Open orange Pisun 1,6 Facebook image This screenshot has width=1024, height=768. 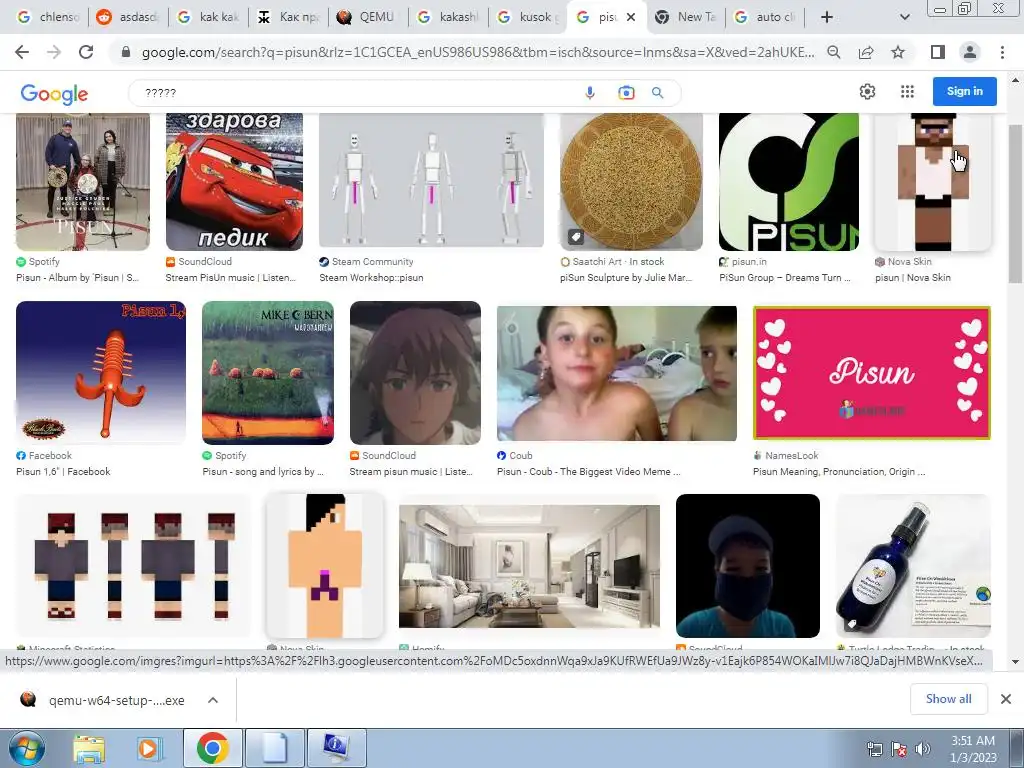[x=101, y=372]
